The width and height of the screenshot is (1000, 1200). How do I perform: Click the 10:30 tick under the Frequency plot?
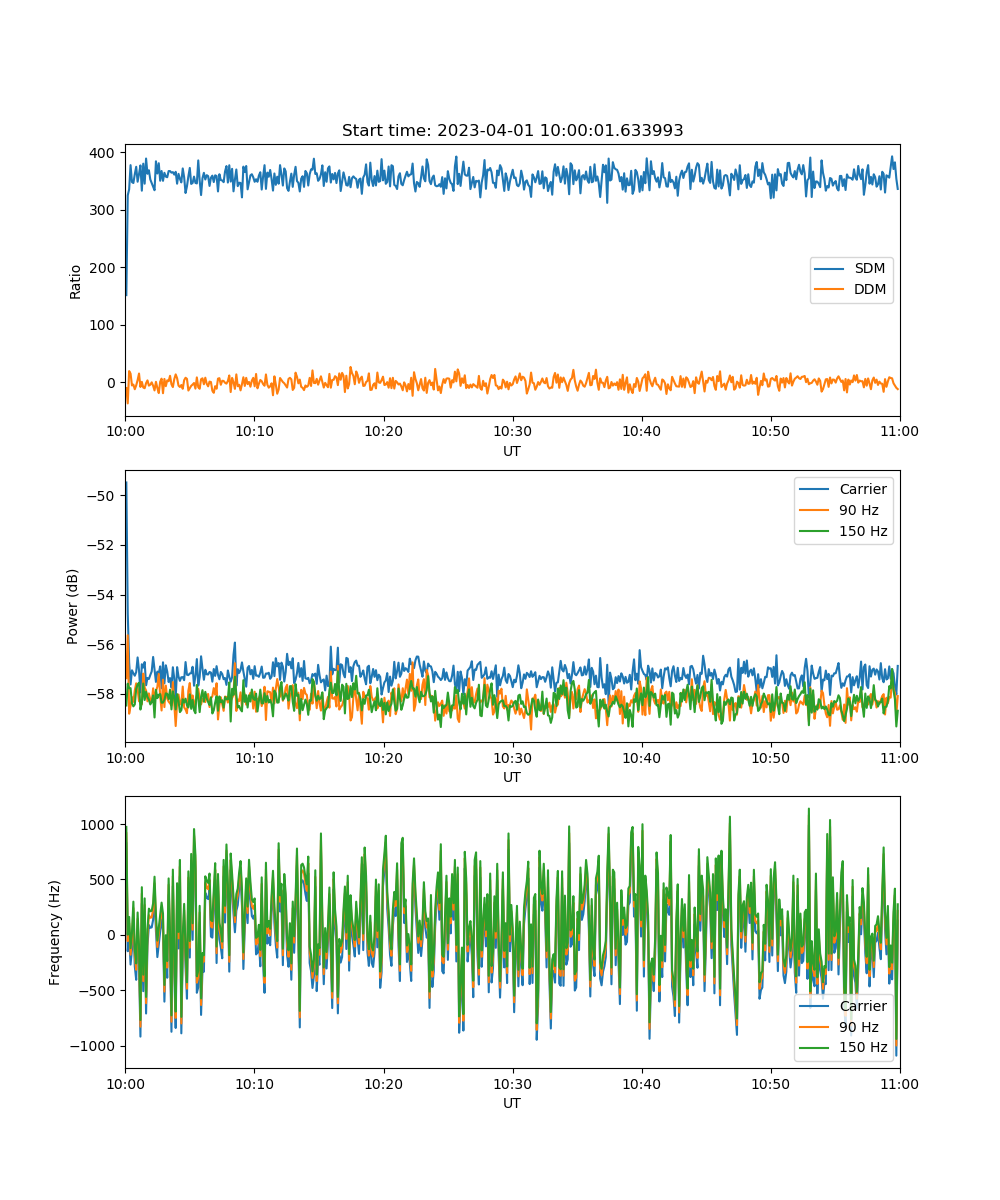point(512,1083)
